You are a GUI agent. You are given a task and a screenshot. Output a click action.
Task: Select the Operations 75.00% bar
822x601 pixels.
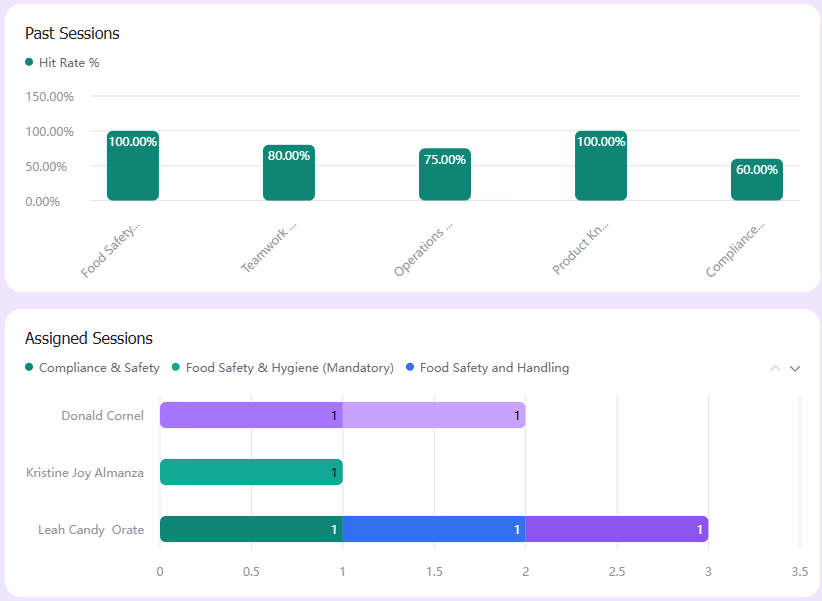[445, 174]
